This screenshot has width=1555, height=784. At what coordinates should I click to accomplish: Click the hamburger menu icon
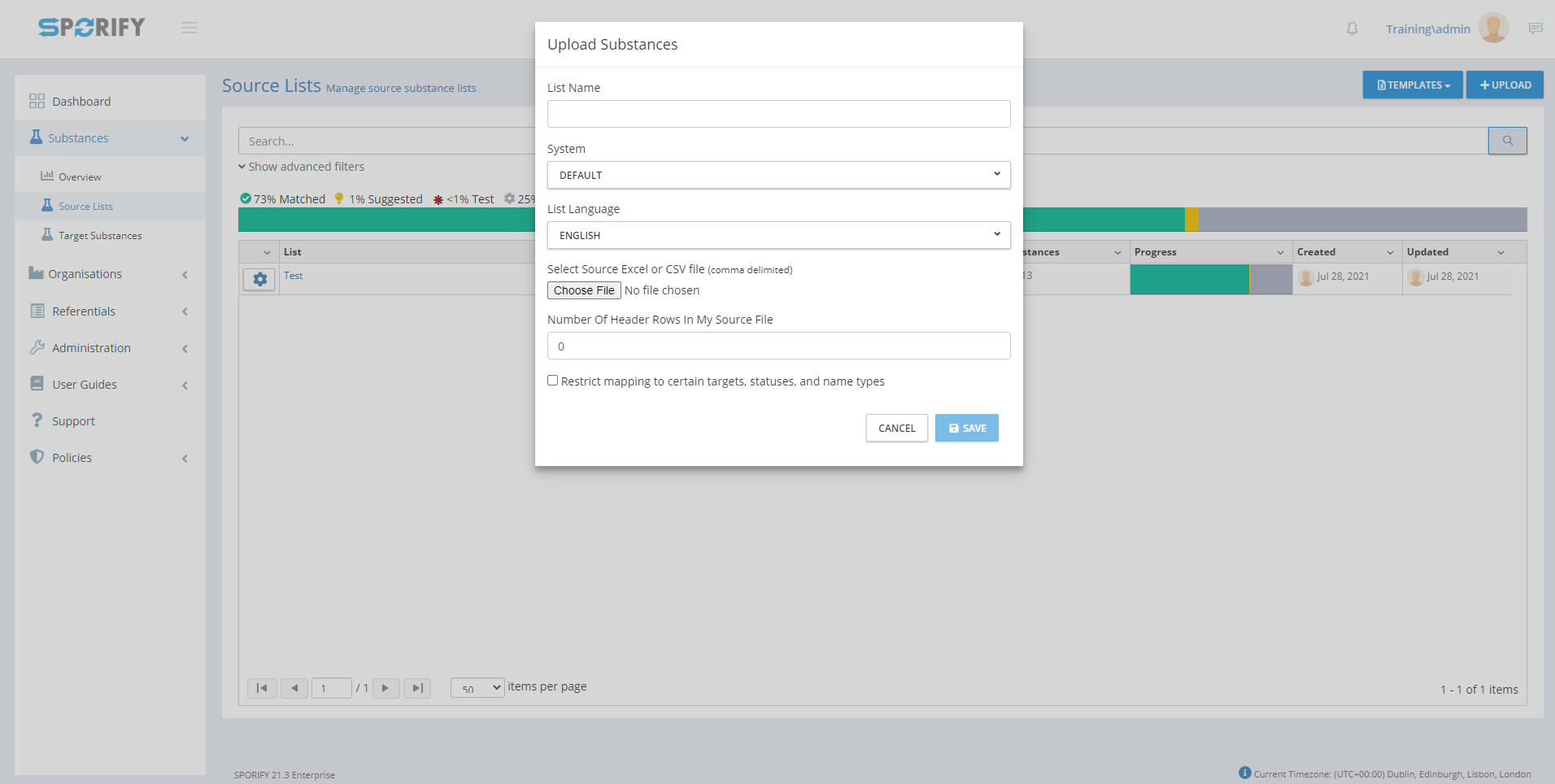click(189, 28)
